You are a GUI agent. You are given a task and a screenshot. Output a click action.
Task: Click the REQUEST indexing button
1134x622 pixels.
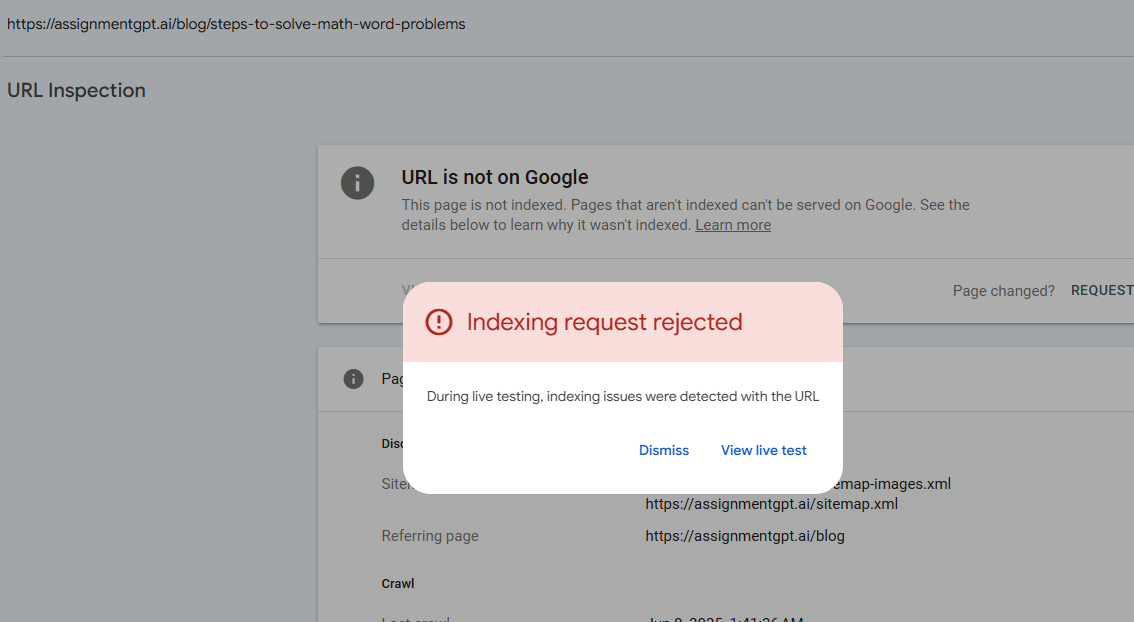click(1102, 290)
